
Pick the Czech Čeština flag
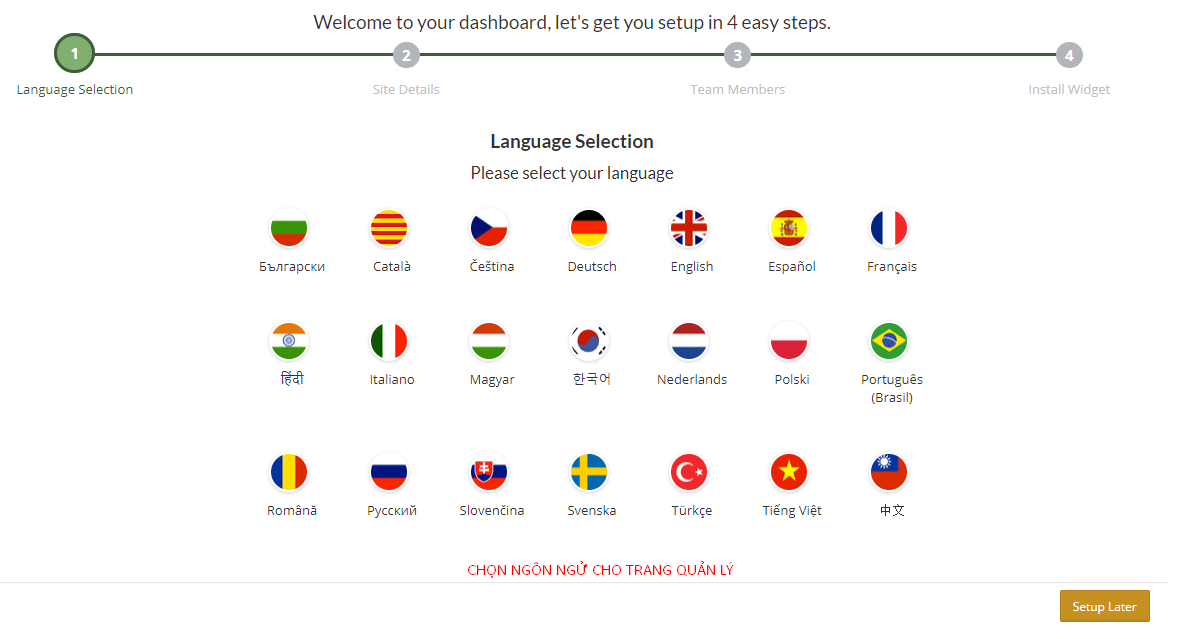coord(488,229)
